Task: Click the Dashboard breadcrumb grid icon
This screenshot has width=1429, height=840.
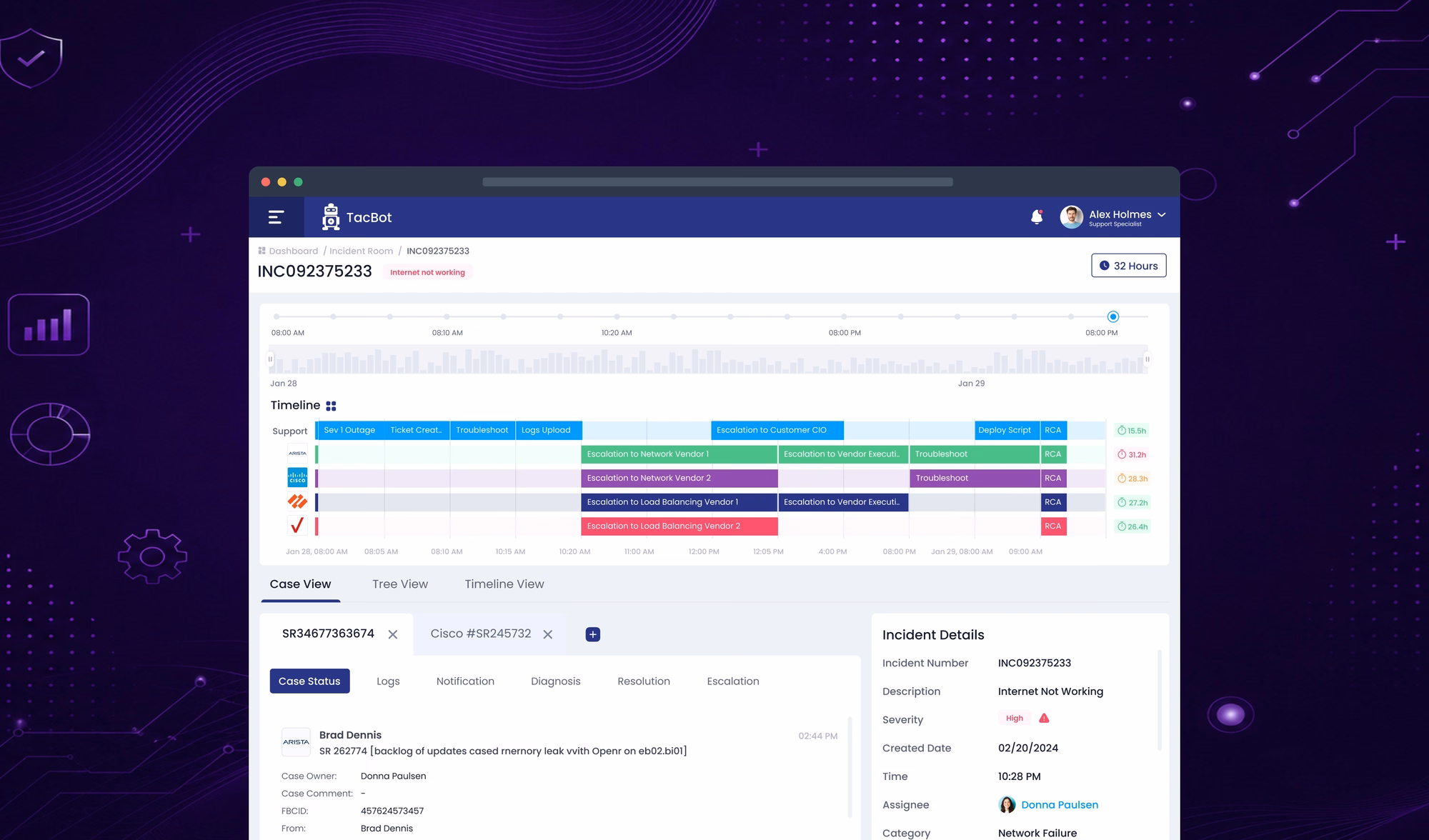Action: (x=262, y=251)
